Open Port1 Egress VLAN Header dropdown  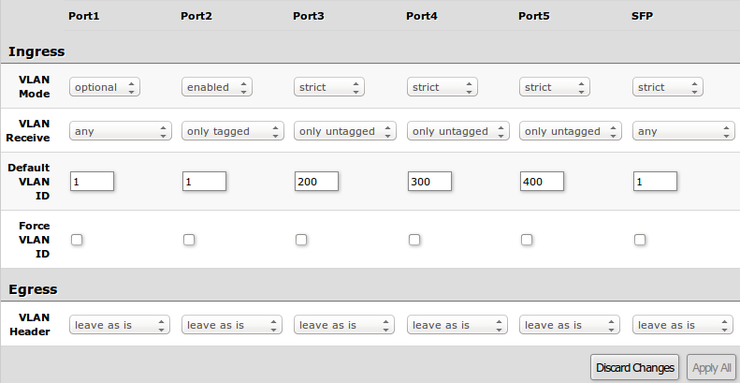tap(119, 325)
